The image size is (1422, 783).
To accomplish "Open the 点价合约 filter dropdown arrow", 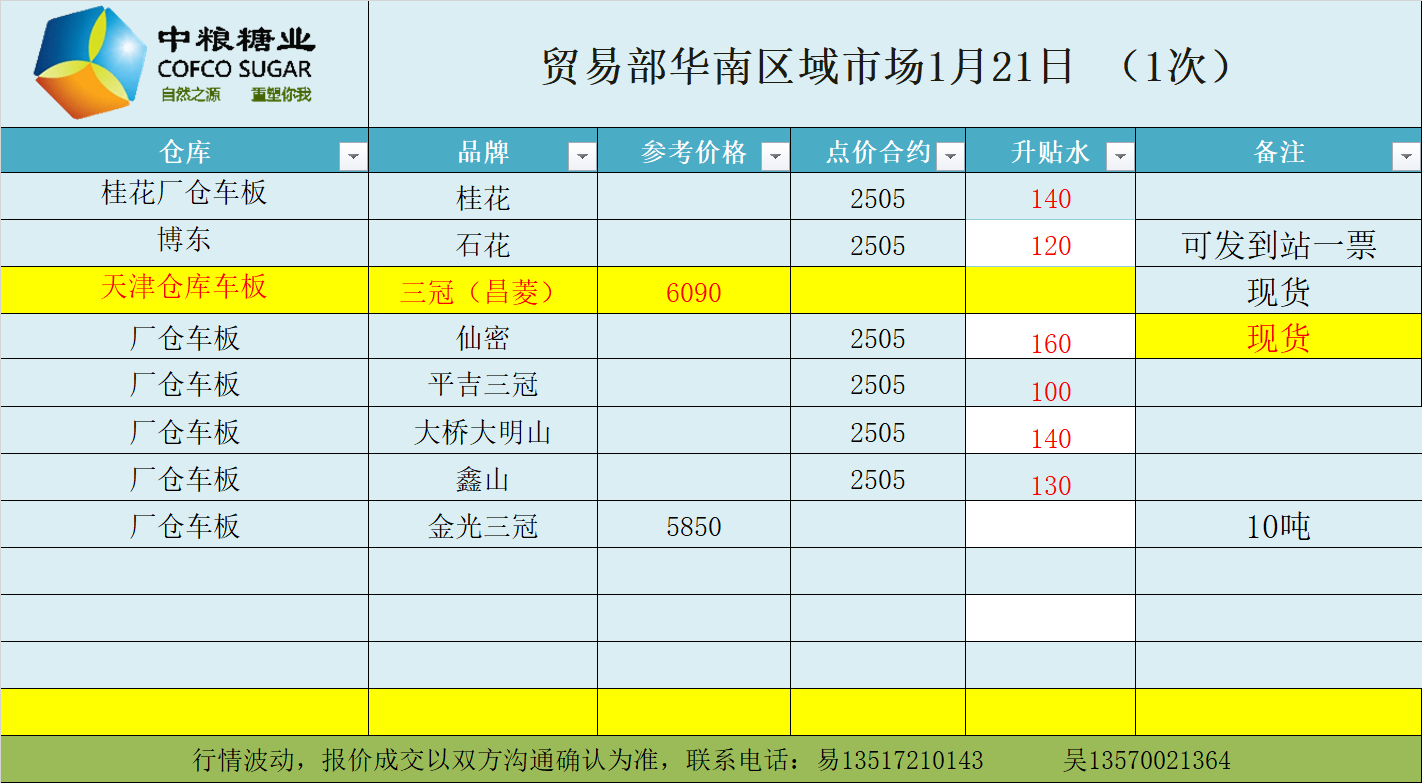I will [x=950, y=156].
